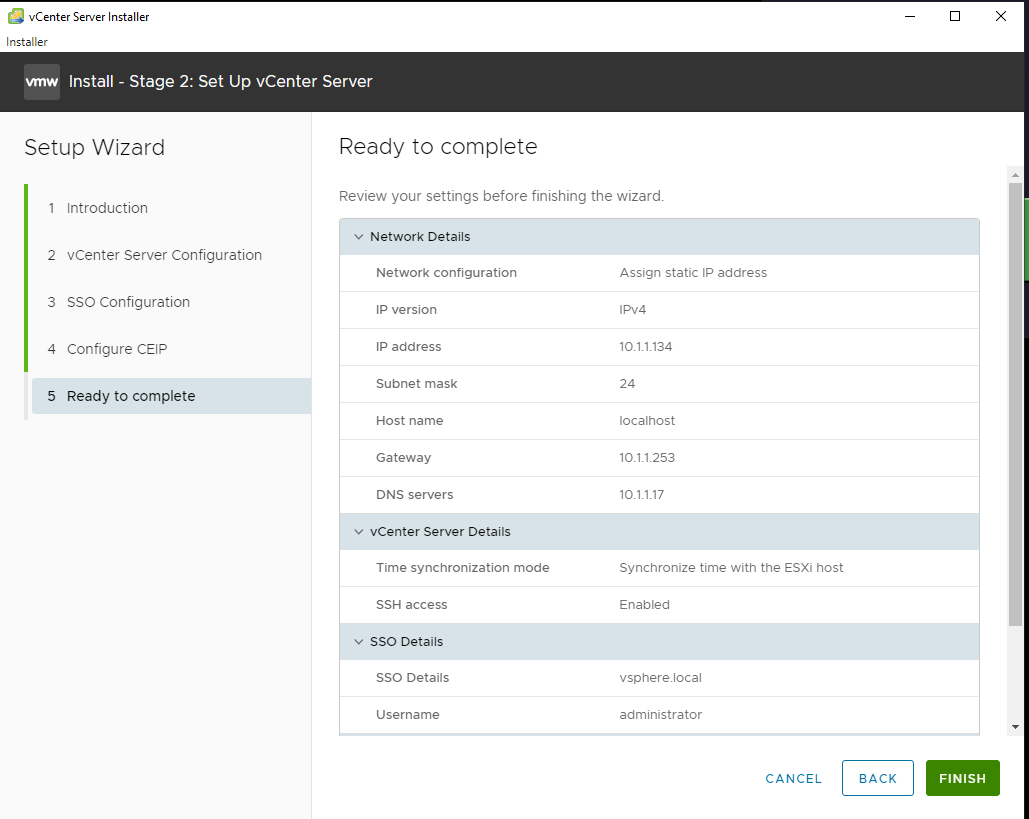Click 'Assign static IP address' value
Image resolution: width=1029 pixels, height=819 pixels.
point(693,273)
